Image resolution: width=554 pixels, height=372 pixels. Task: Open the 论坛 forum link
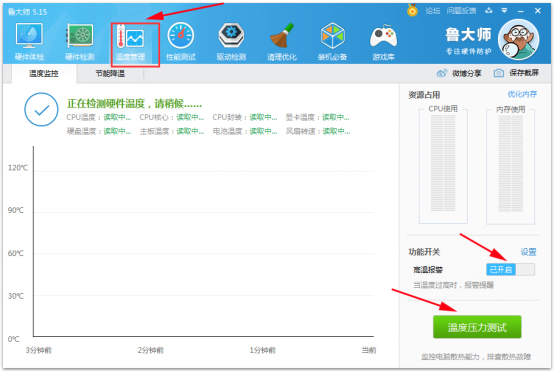(x=432, y=11)
